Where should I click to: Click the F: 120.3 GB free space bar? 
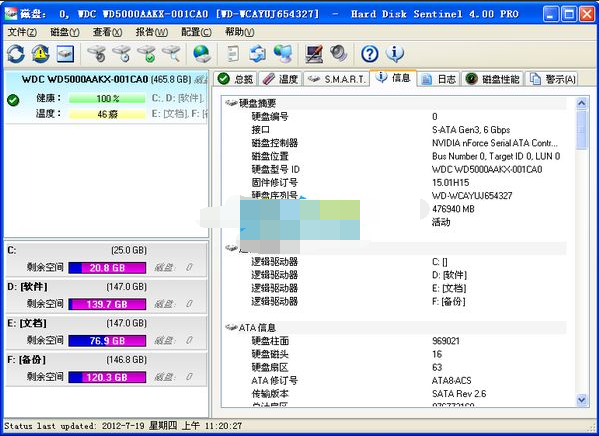(107, 377)
